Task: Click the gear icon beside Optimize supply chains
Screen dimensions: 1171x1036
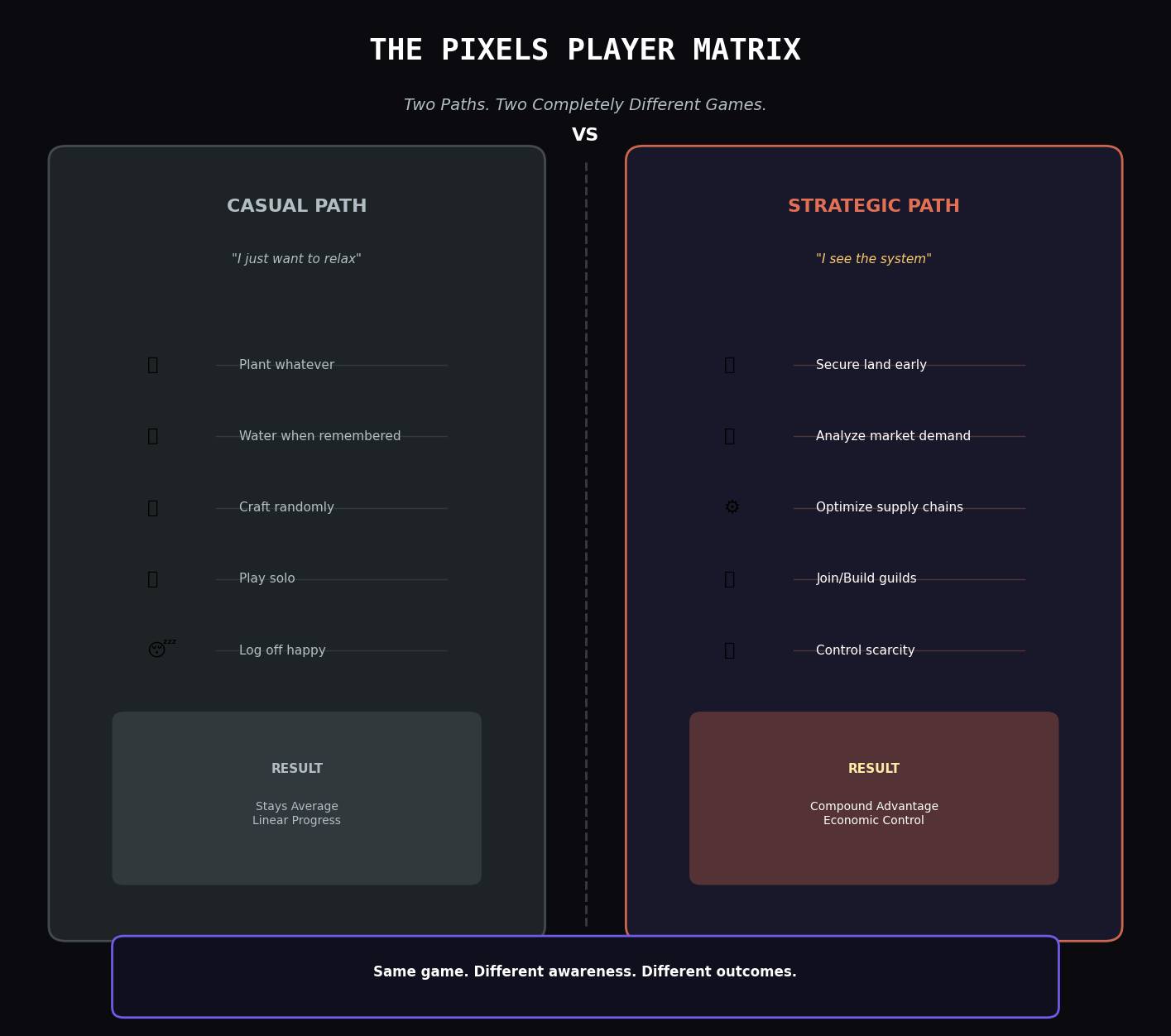Action: pyautogui.click(x=732, y=507)
